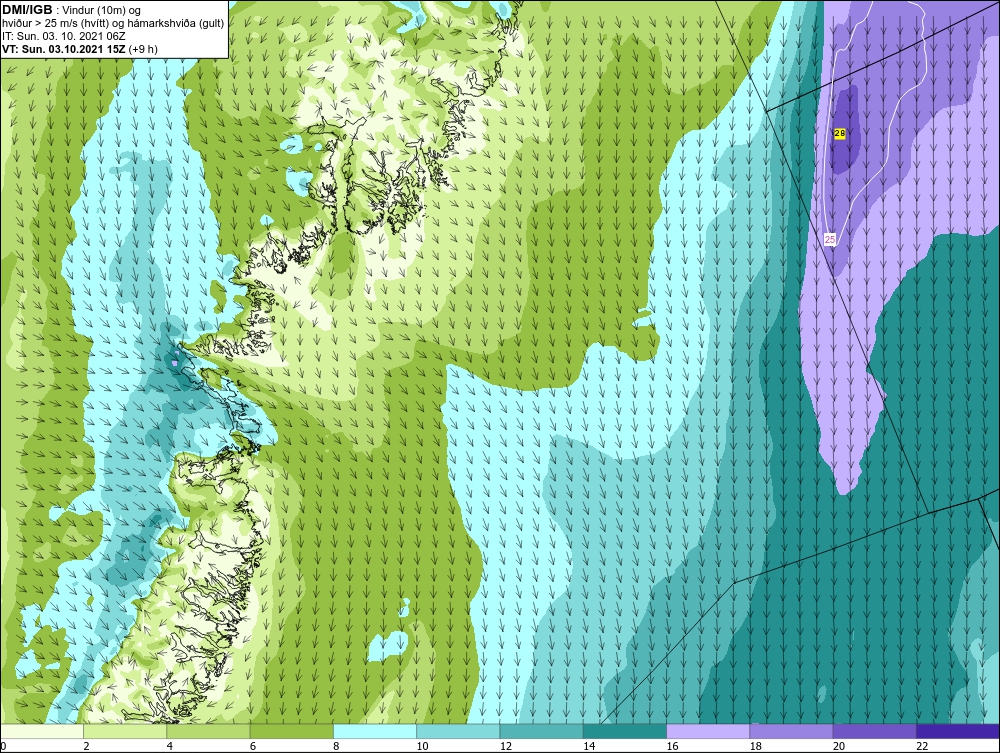Click the 14–16 m/s dark teal legend swatch
The height and width of the screenshot is (753, 1000).
pyautogui.click(x=624, y=731)
